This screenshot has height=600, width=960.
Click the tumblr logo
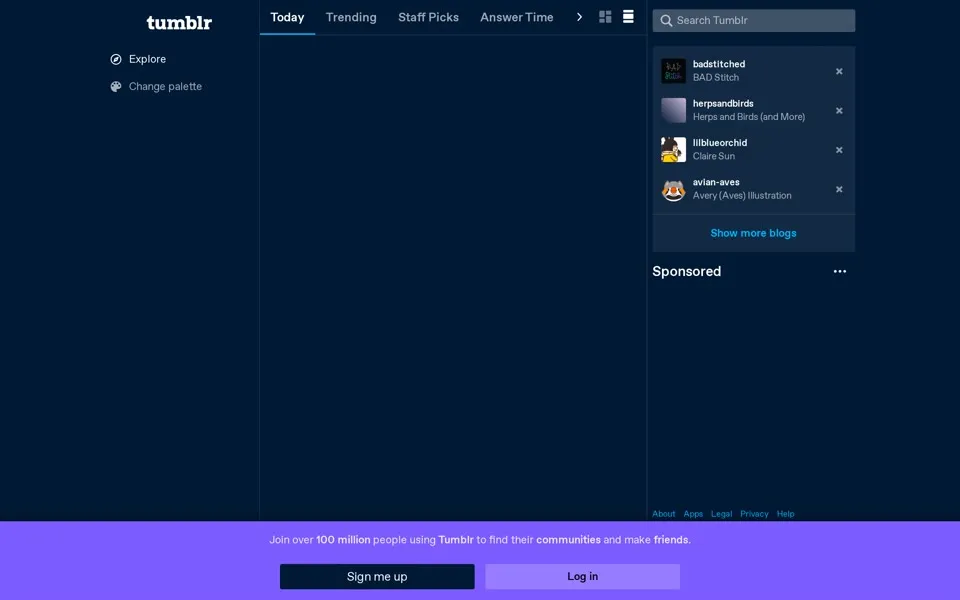(x=179, y=23)
